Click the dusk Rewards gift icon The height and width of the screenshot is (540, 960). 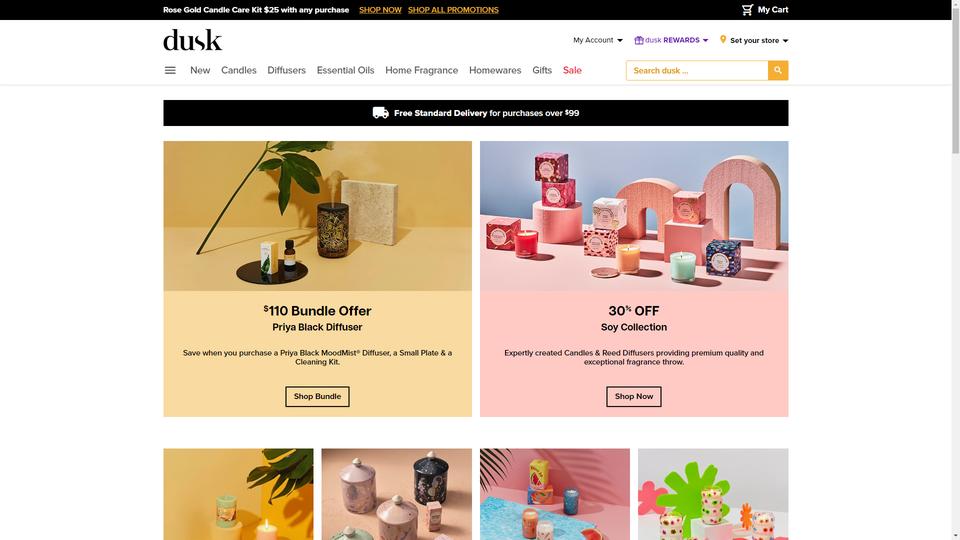(639, 40)
